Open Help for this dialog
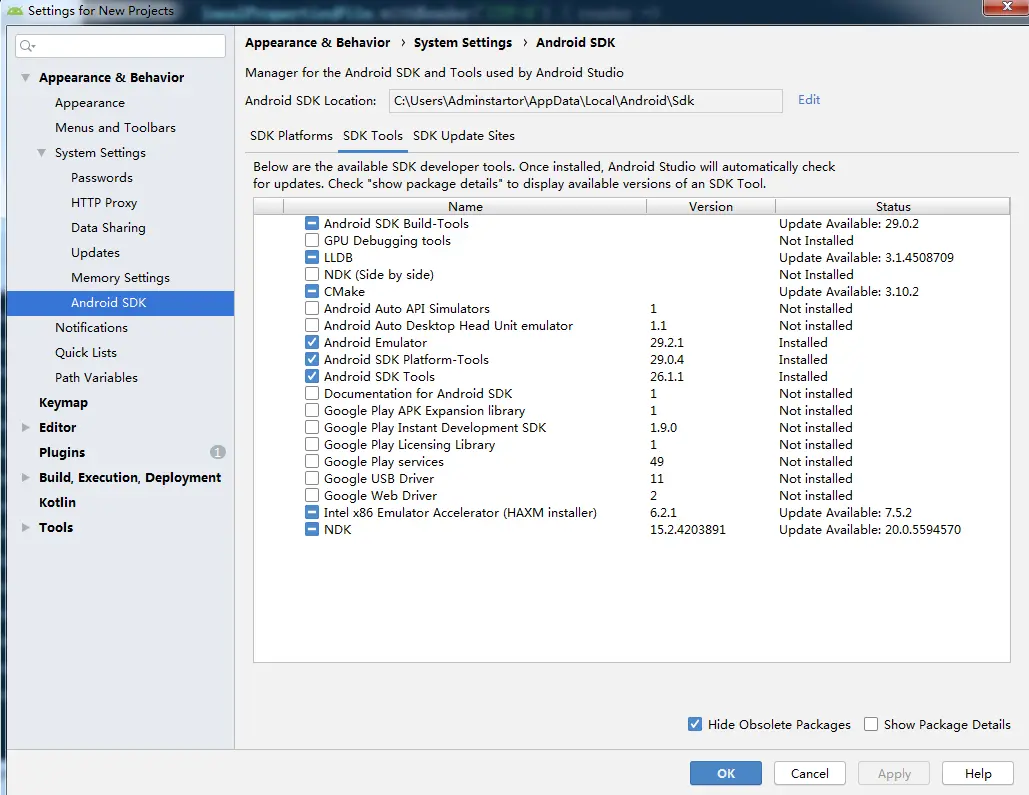This screenshot has height=795, width=1029. pyautogui.click(x=978, y=773)
